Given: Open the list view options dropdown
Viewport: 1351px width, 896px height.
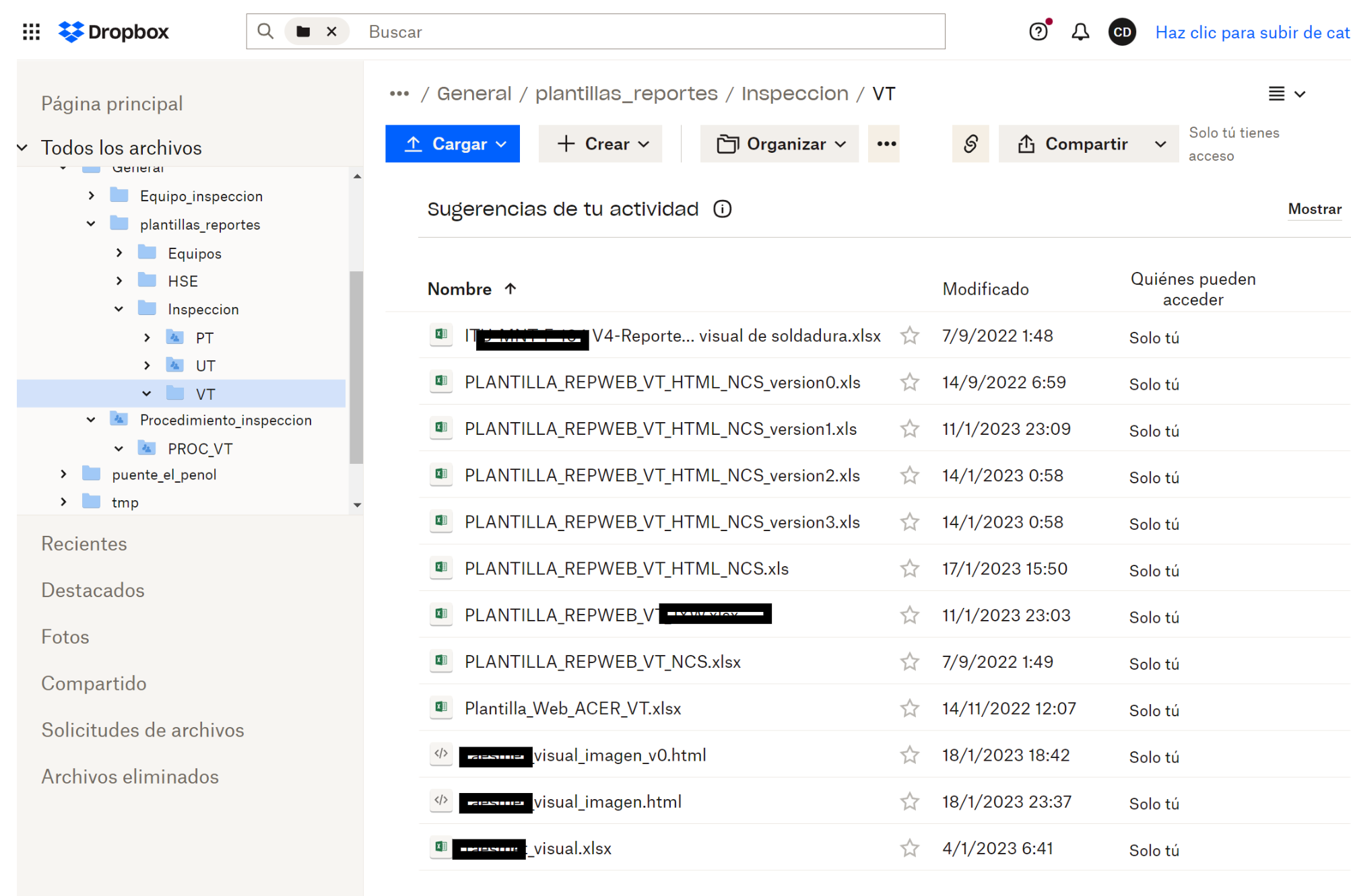Looking at the screenshot, I should (x=1286, y=94).
